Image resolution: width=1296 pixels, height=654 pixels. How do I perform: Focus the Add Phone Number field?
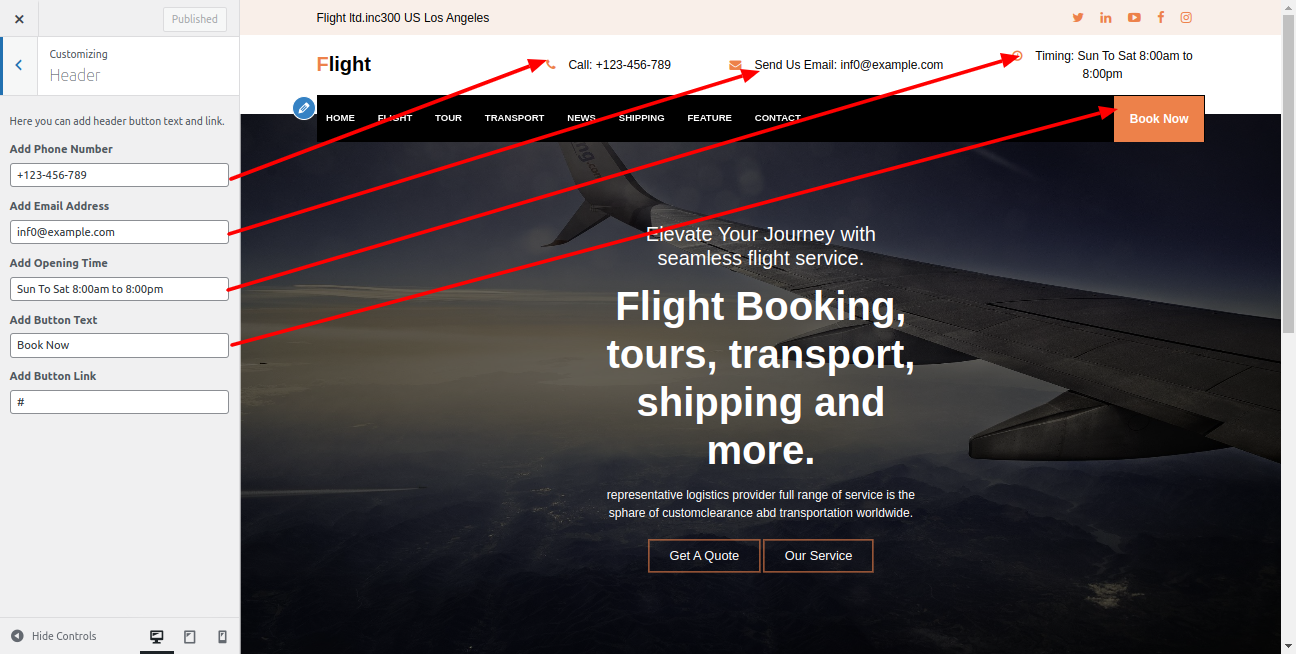(x=120, y=175)
